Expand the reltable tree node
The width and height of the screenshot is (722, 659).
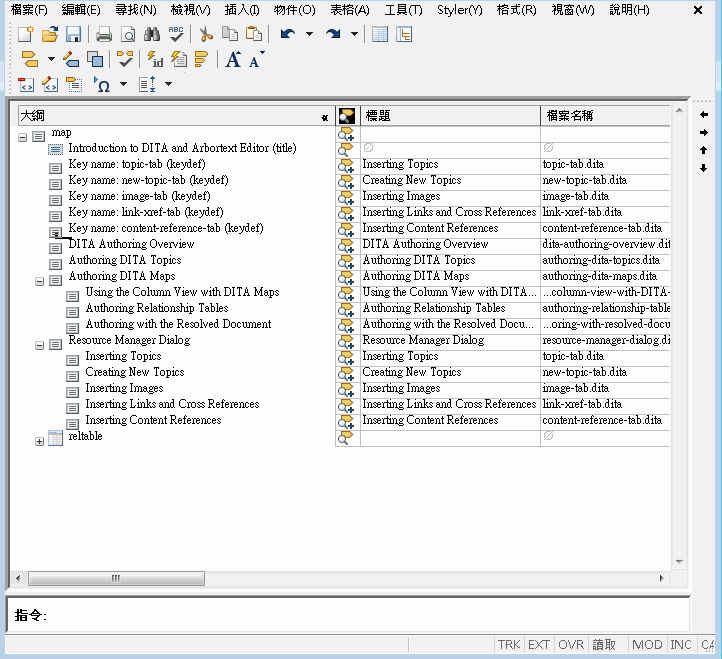coord(40,442)
